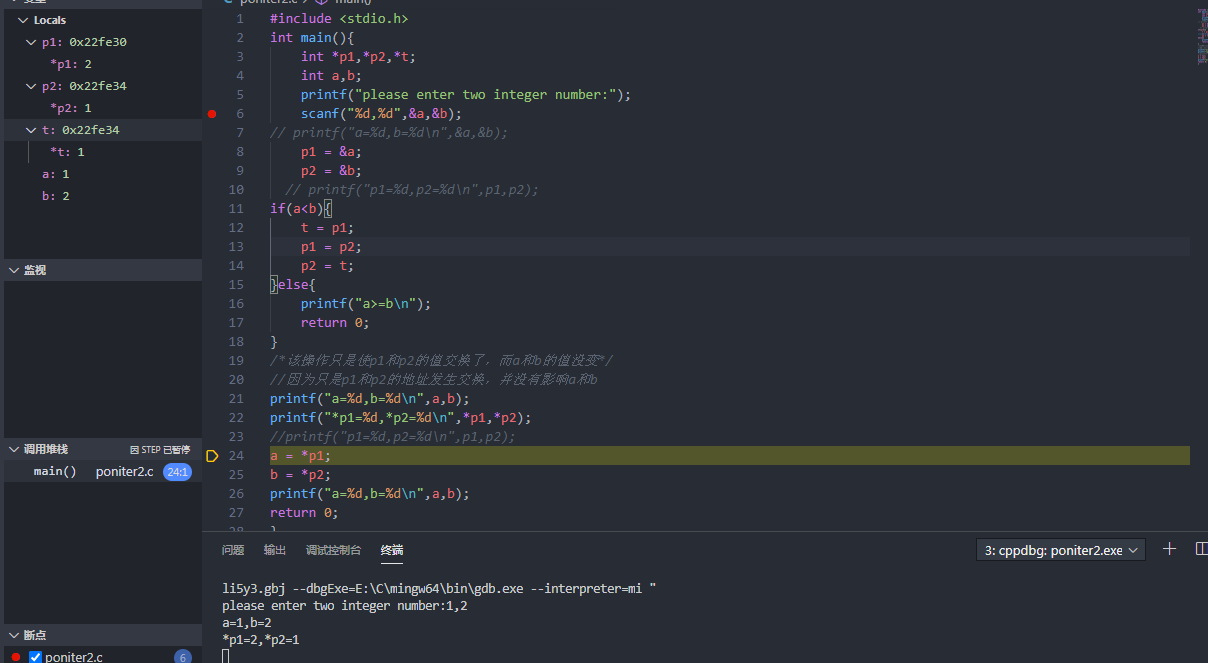This screenshot has height=663, width=1208.
Task: Click the 'if(a<b){' code line
Action: pyautogui.click(x=301, y=209)
